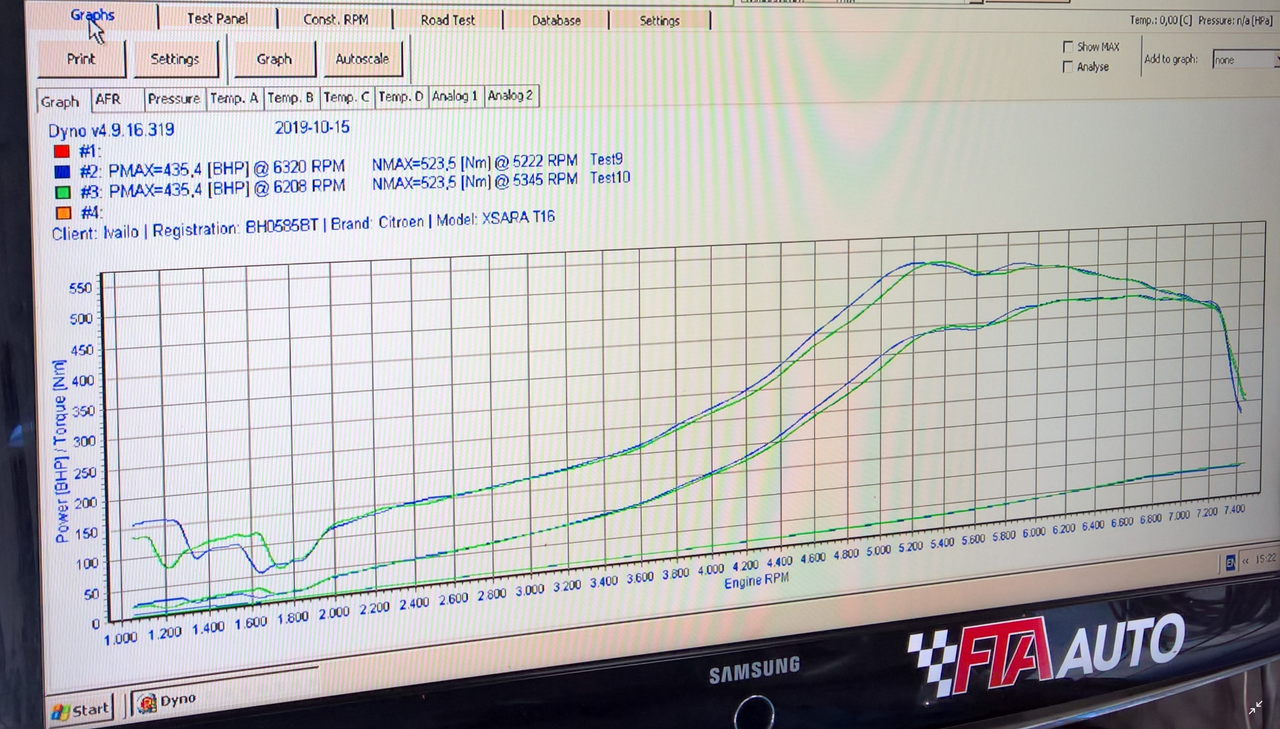This screenshot has height=729, width=1280.
Task: Expand hidden tray icons with the double chevron
Action: coord(1245,561)
